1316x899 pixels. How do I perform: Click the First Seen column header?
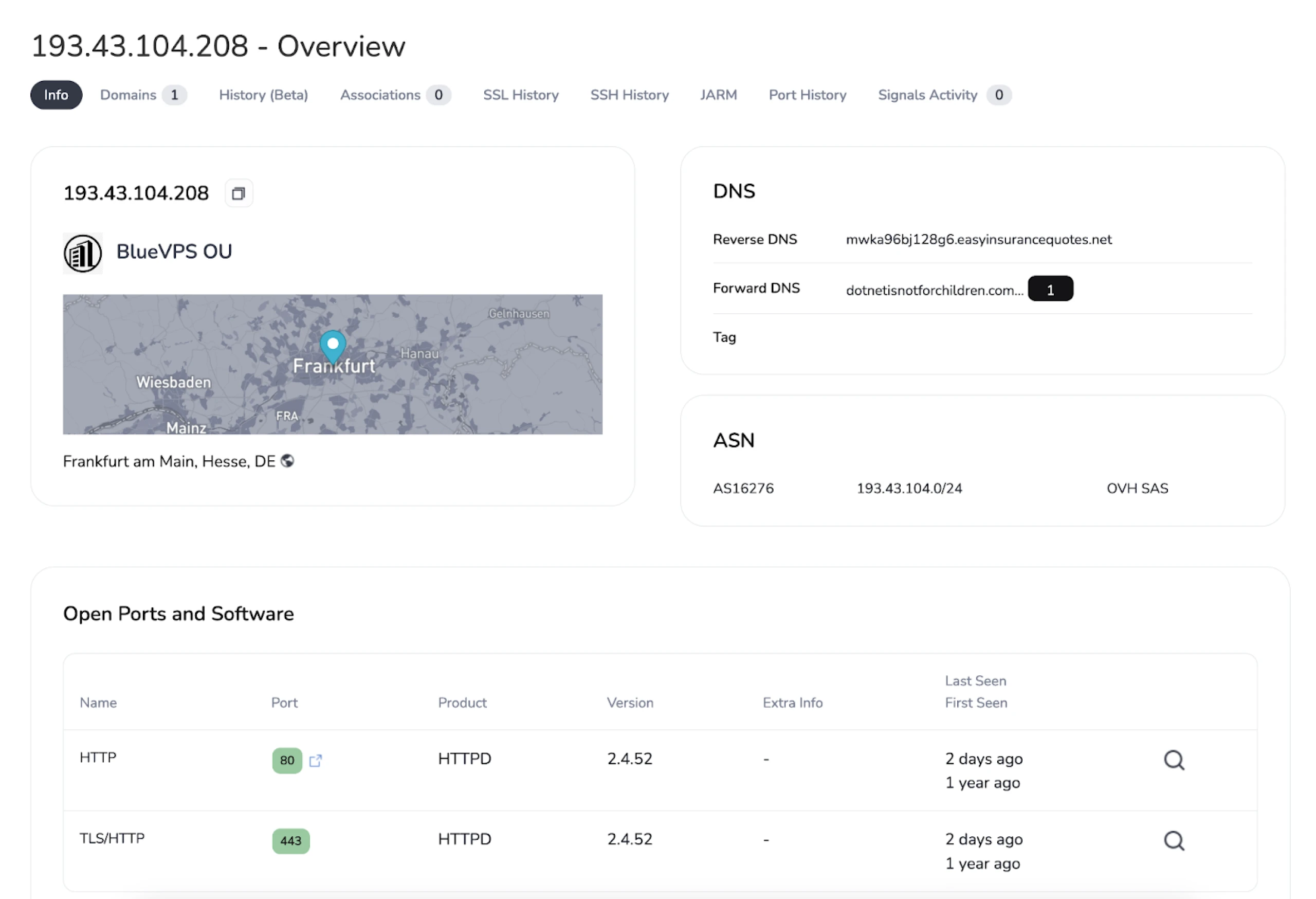coord(976,703)
